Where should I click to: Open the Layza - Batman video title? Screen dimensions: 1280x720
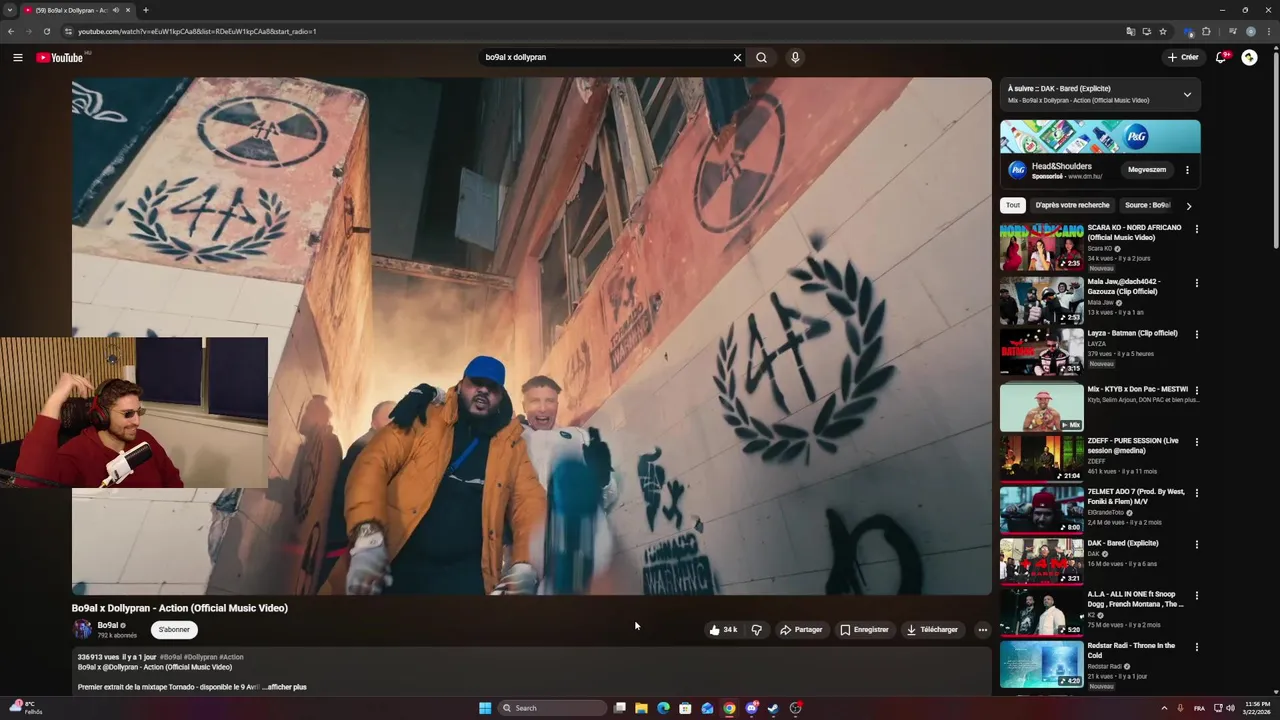pyautogui.click(x=1132, y=333)
